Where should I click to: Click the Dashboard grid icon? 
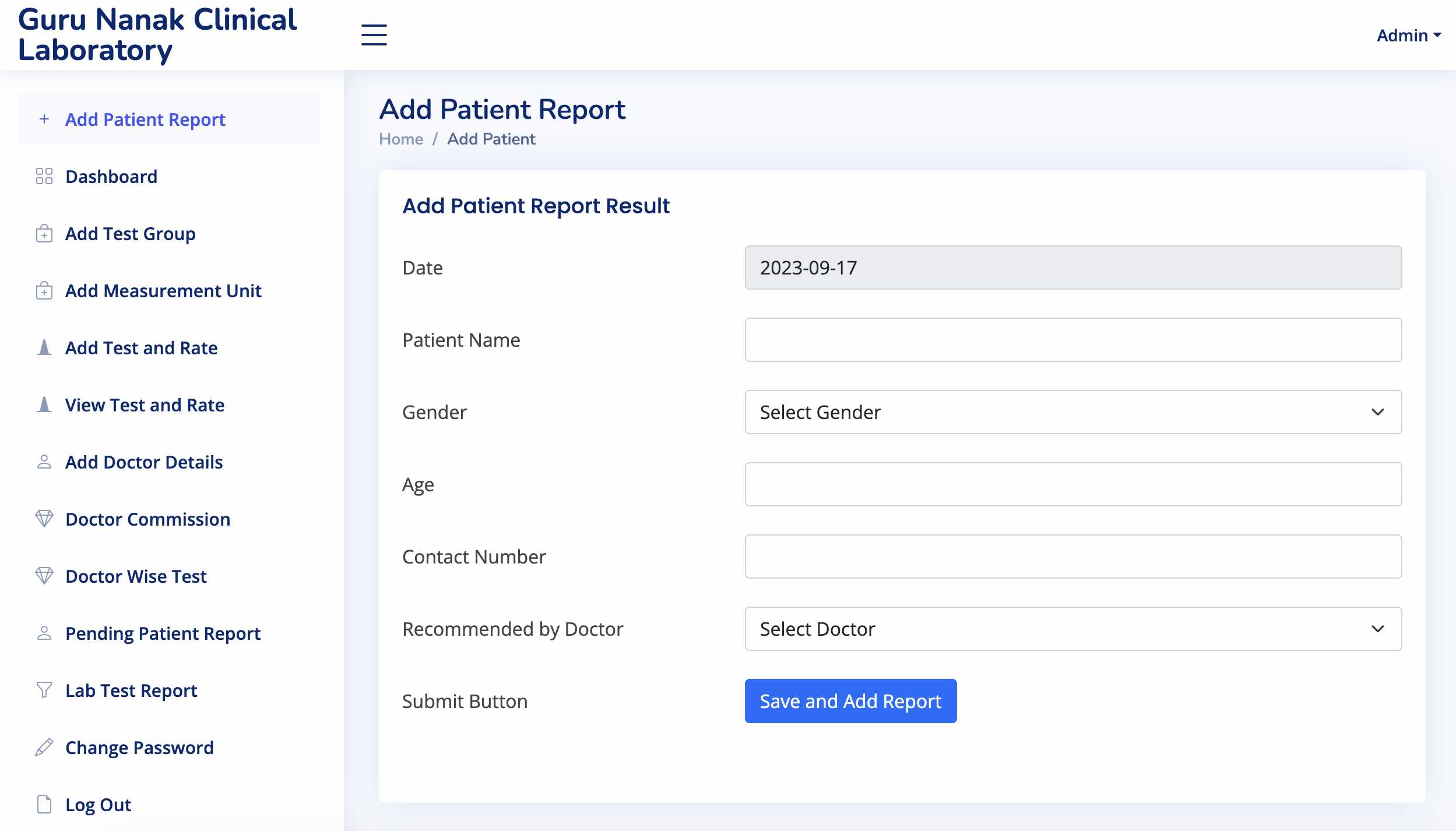pyautogui.click(x=44, y=176)
